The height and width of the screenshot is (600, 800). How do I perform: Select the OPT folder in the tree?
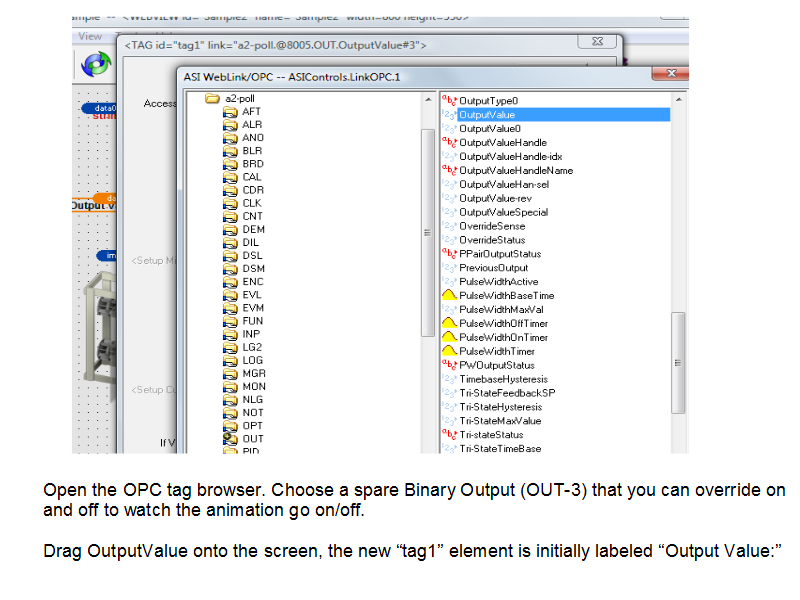253,426
